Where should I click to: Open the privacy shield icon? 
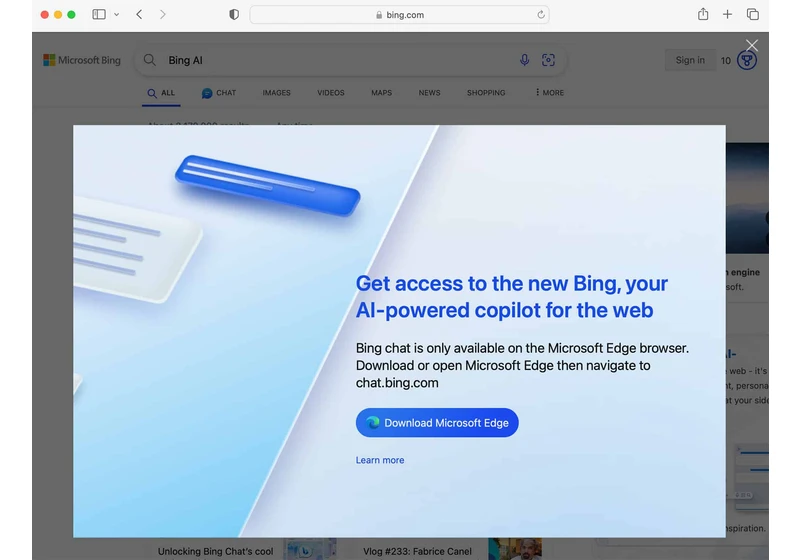coord(234,14)
